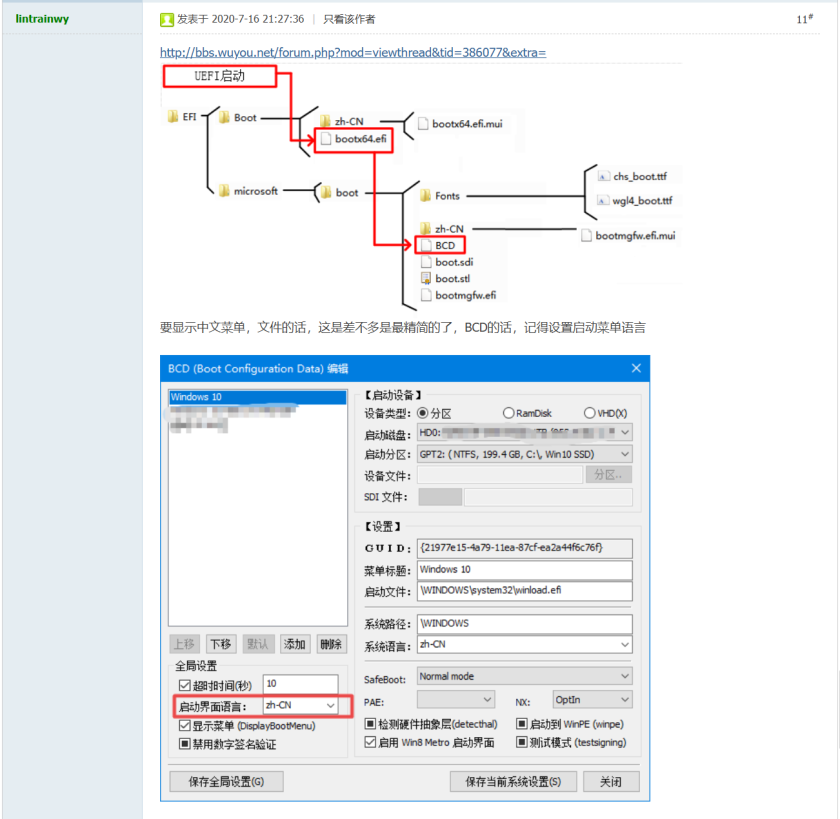840x819 pixels.
Task: Click the 设备文件 input field
Action: pos(500,475)
